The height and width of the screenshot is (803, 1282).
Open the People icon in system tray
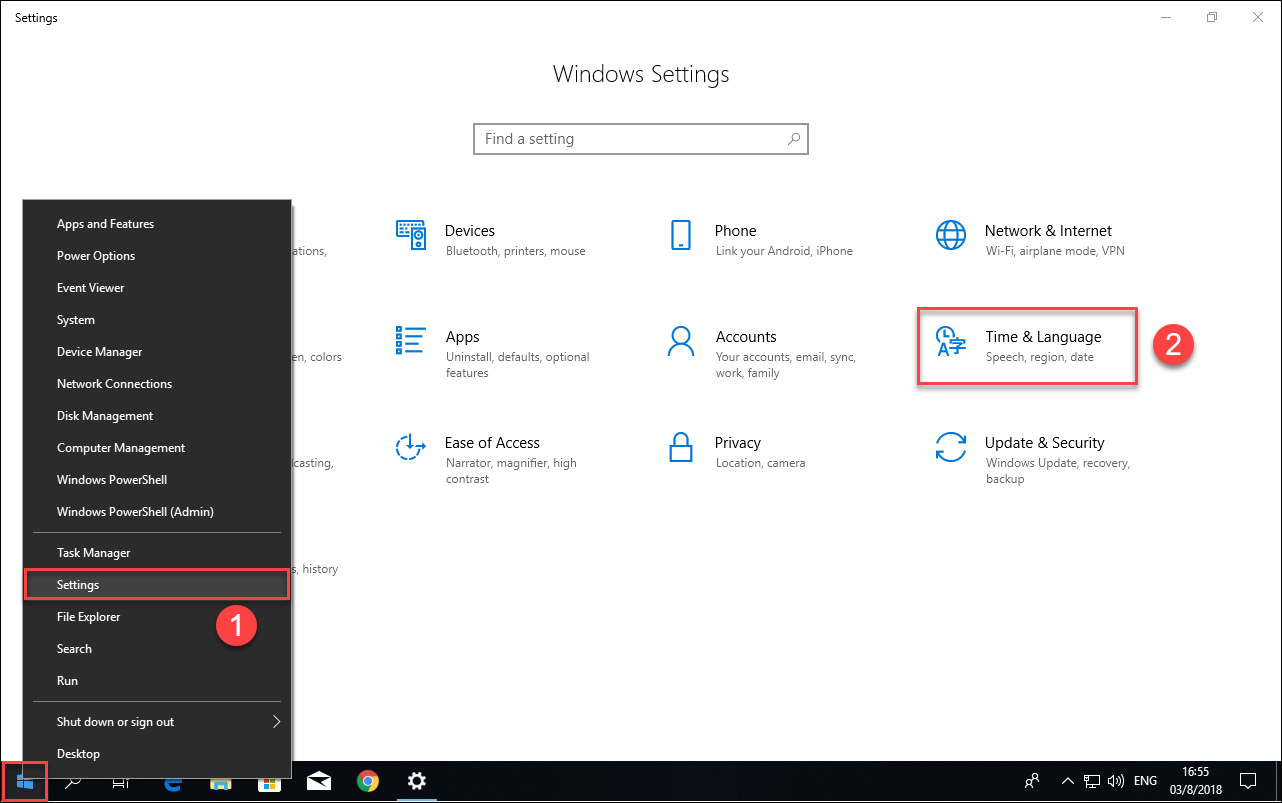[x=1032, y=781]
